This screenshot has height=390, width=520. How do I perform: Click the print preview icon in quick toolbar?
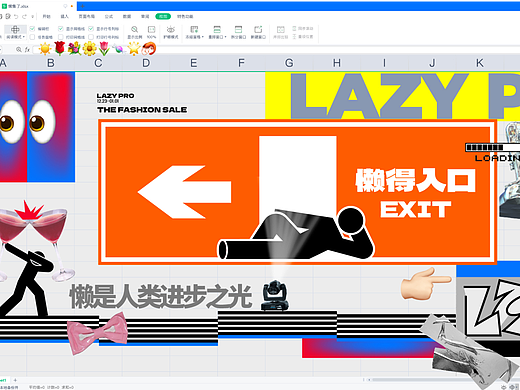tap(8, 16)
